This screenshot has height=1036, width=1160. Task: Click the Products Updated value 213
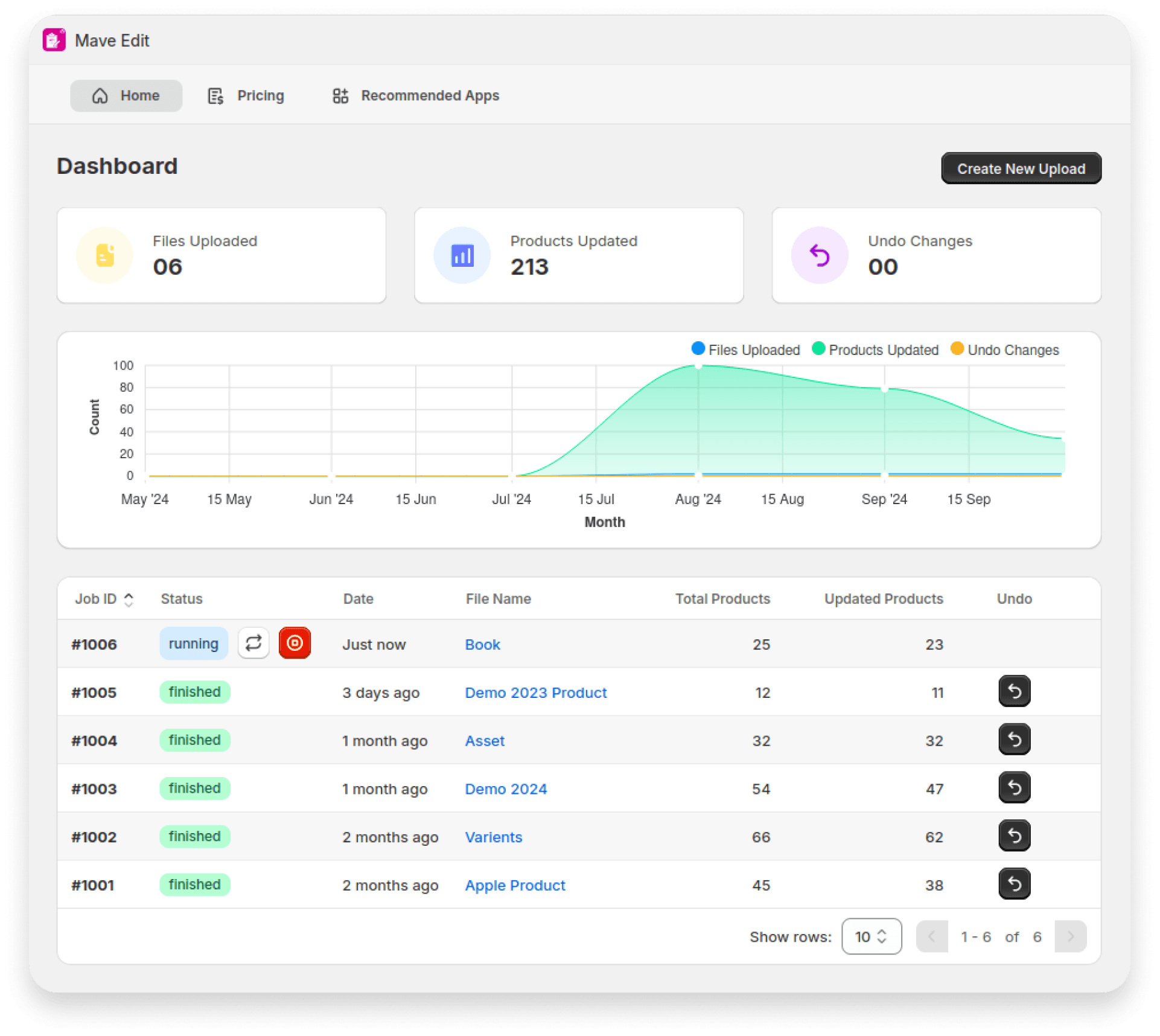[x=529, y=267]
